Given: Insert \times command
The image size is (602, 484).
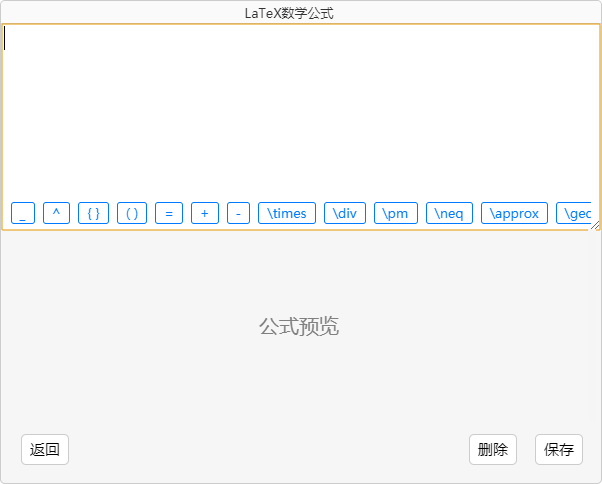Looking at the screenshot, I should coord(287,213).
